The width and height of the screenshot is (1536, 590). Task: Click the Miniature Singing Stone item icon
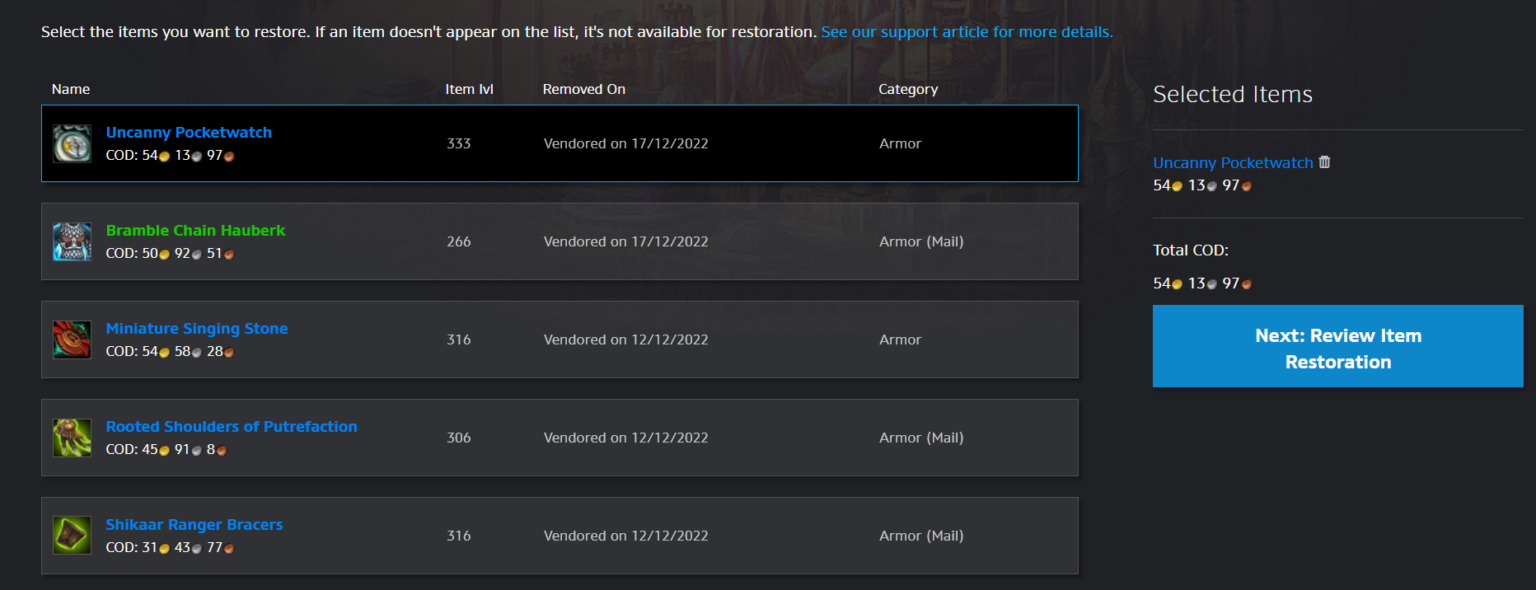(71, 338)
